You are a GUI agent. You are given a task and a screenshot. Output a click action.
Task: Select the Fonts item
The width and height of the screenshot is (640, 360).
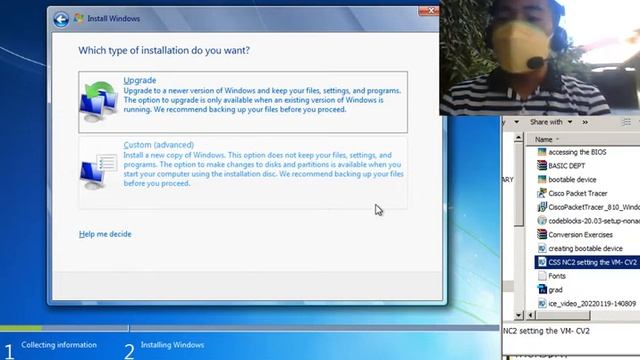(557, 276)
